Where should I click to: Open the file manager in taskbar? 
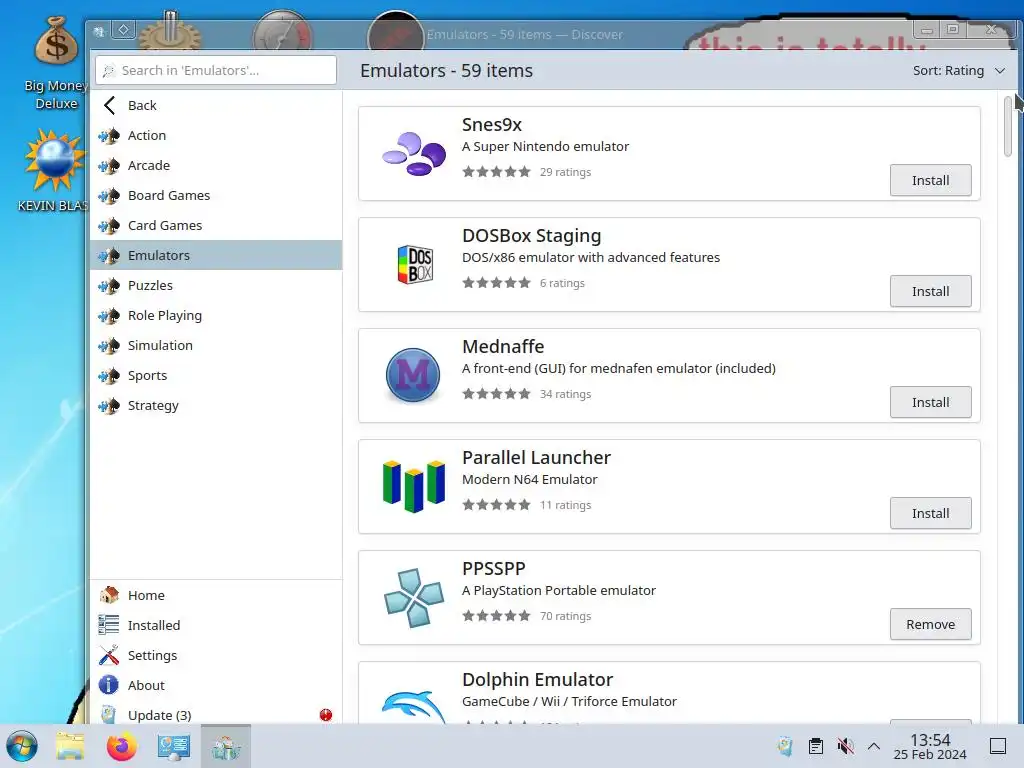pyautogui.click(x=70, y=746)
